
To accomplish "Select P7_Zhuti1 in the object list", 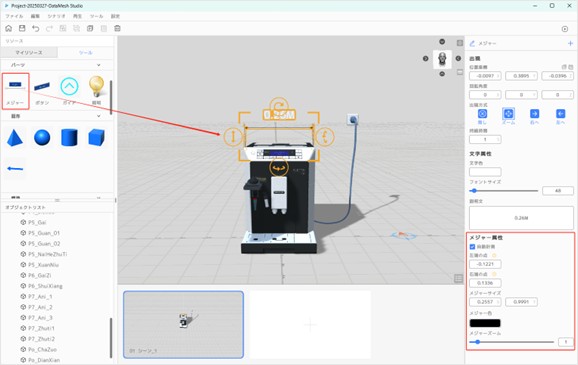I will coord(41,328).
